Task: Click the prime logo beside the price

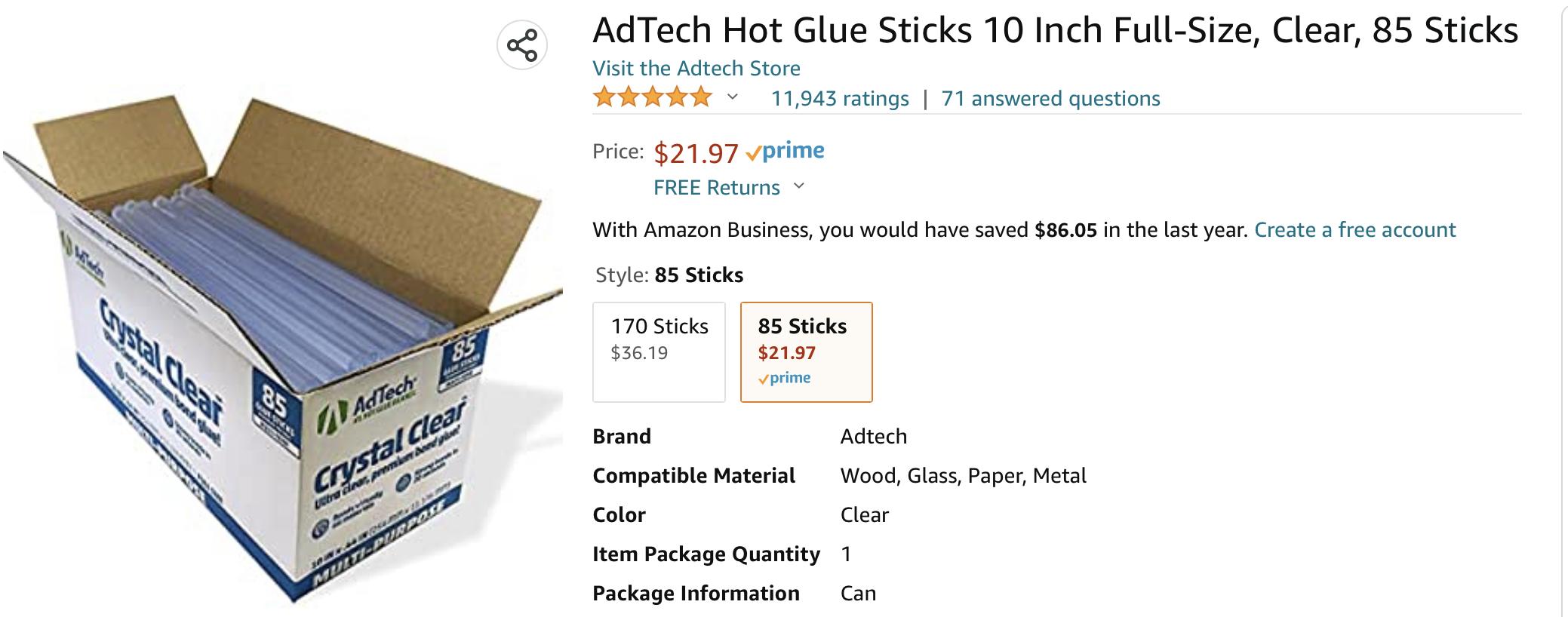Action: coord(785,152)
